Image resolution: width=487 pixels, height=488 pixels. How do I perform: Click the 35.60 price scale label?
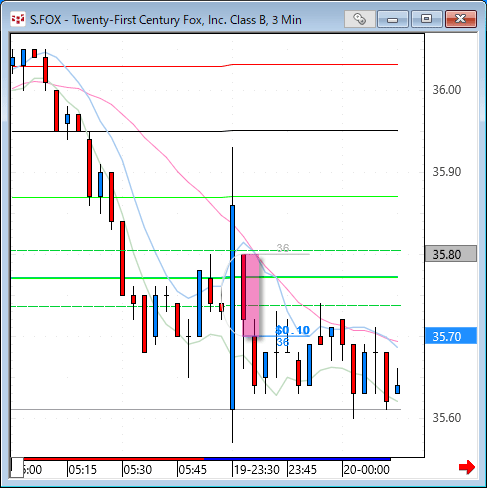click(x=447, y=418)
